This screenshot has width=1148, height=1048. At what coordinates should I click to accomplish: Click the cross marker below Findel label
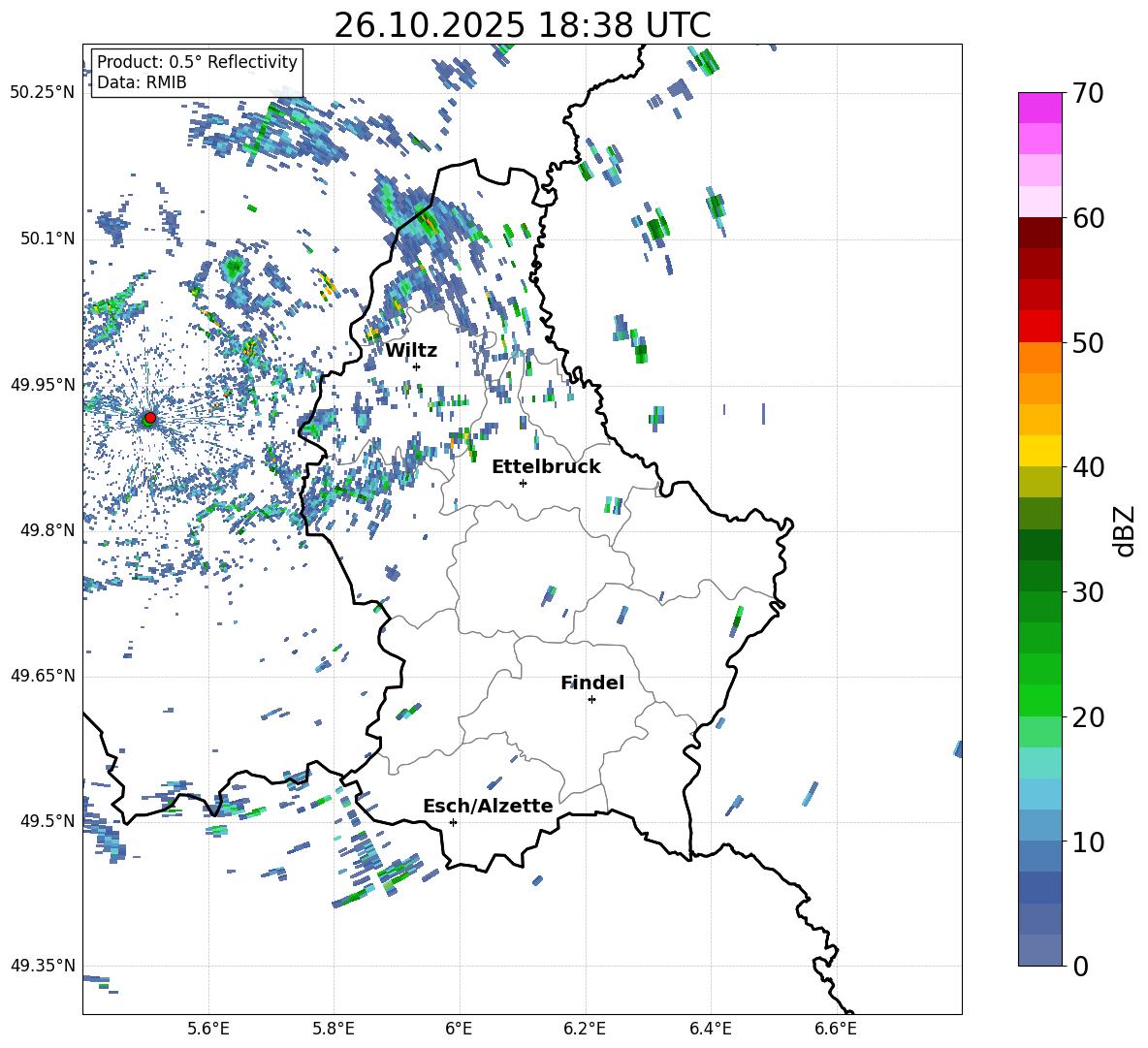[x=591, y=700]
